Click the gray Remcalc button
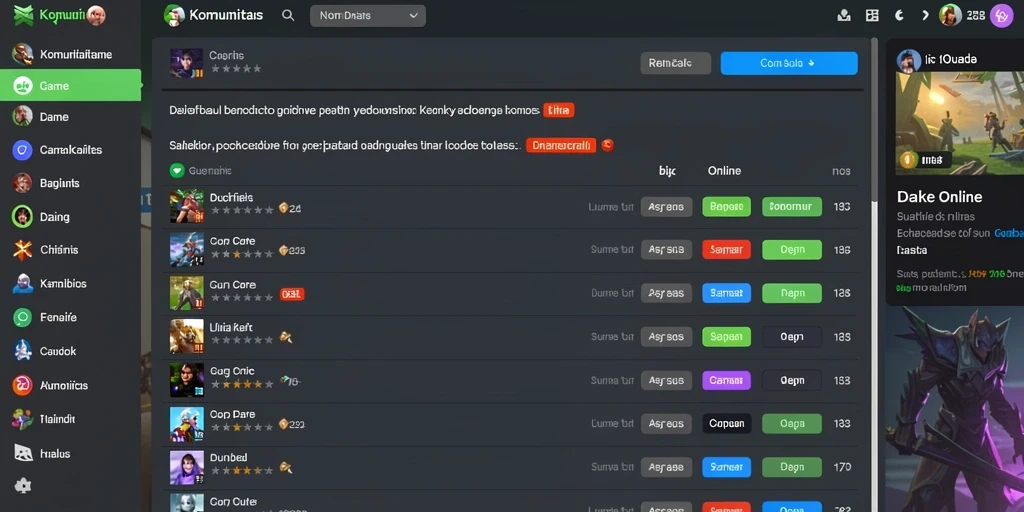 point(675,63)
